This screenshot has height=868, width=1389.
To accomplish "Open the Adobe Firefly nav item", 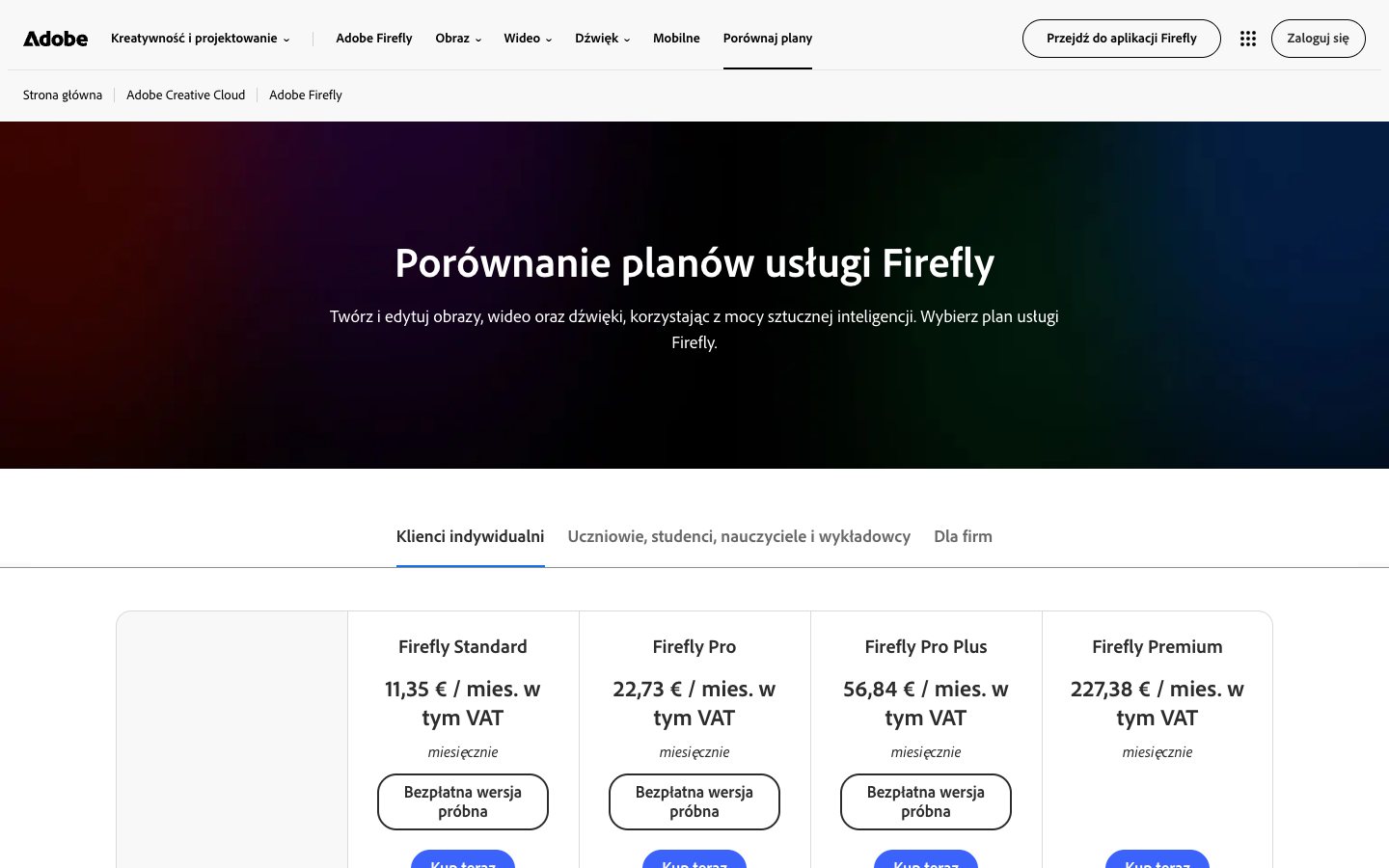I will (x=374, y=39).
